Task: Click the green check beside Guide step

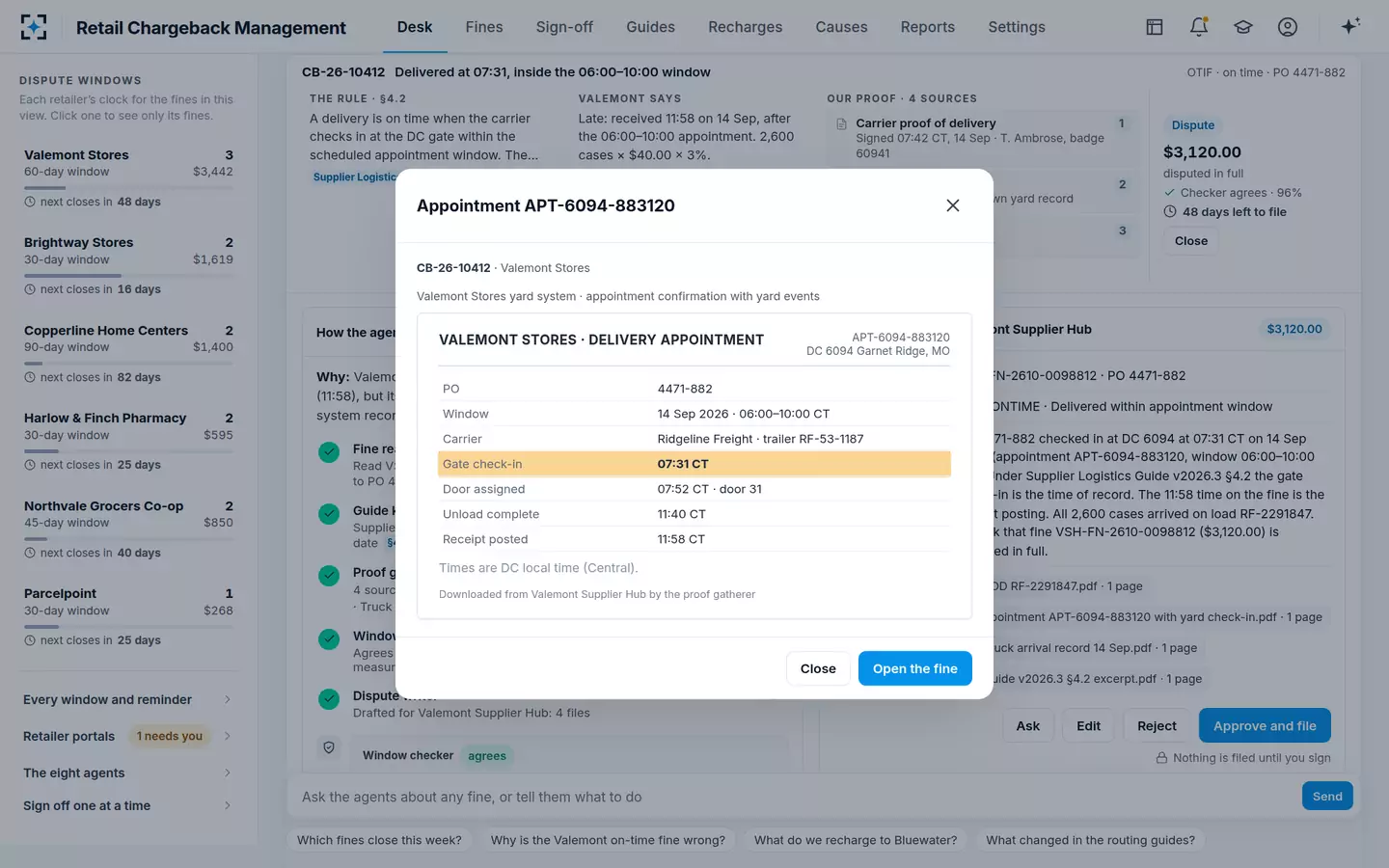Action: pyautogui.click(x=329, y=513)
